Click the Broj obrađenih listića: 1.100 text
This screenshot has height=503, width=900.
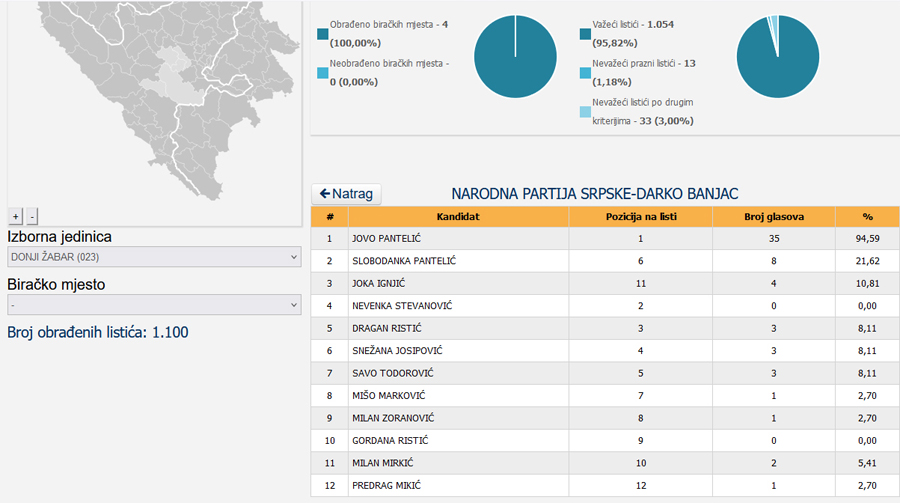[x=98, y=332]
